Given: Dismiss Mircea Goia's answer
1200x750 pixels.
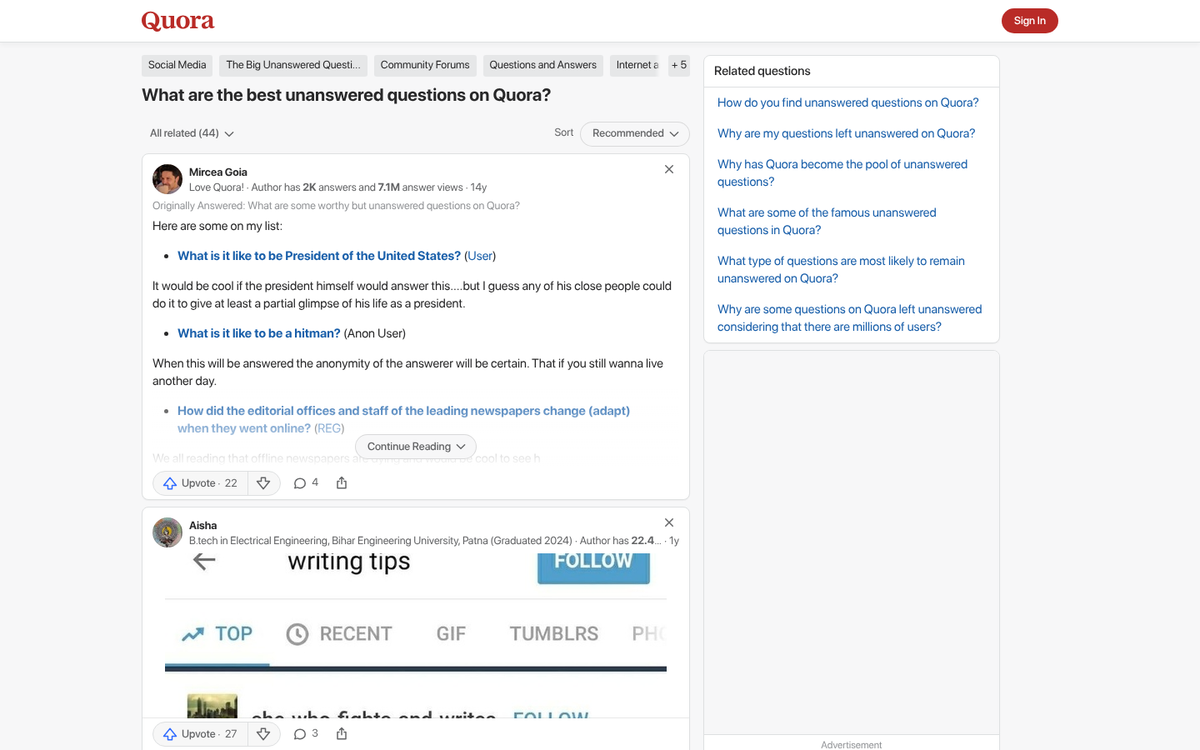Looking at the screenshot, I should (669, 169).
